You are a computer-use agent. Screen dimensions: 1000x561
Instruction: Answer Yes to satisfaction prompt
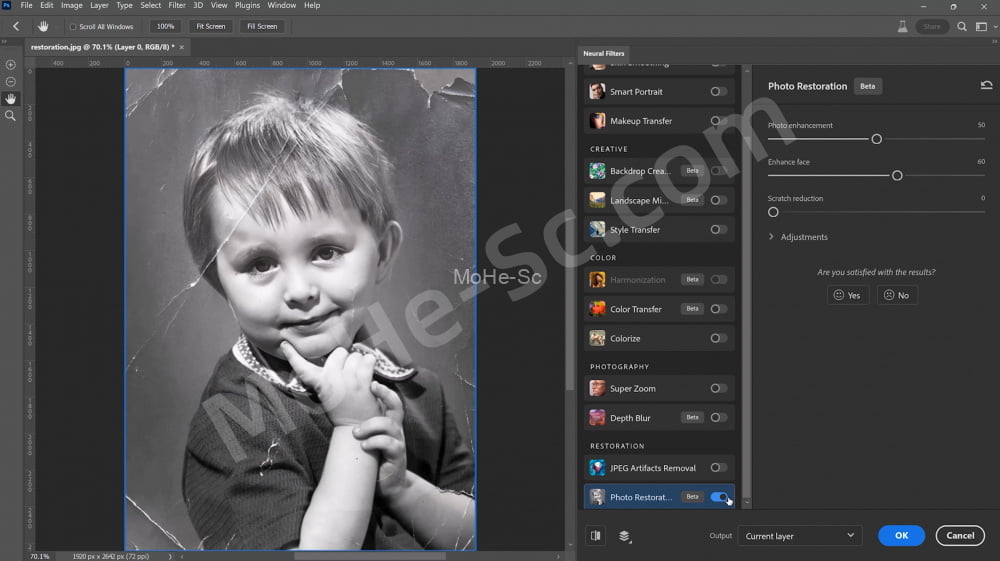click(x=848, y=295)
